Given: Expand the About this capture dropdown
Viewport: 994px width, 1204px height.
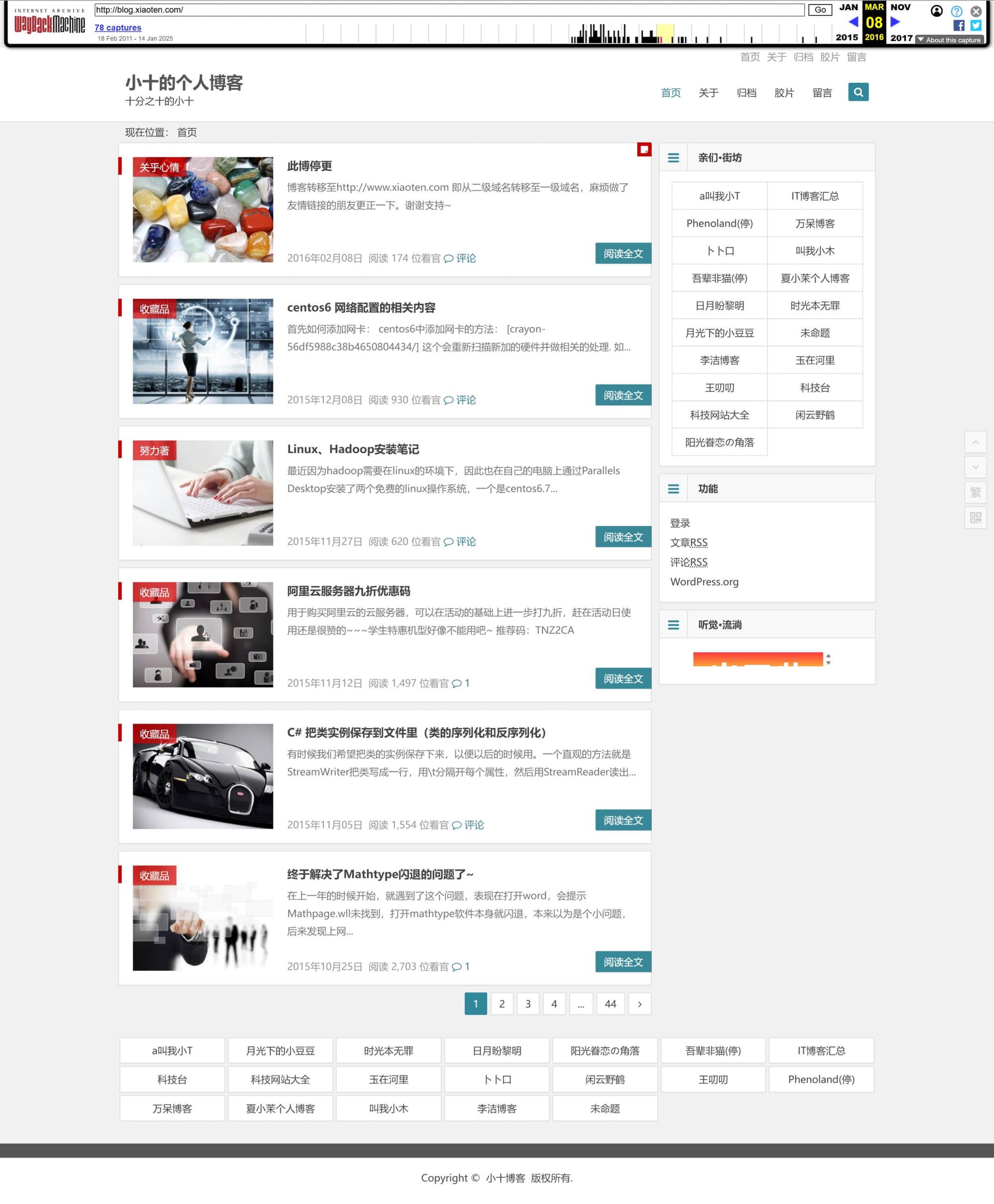Looking at the screenshot, I should 949,40.
